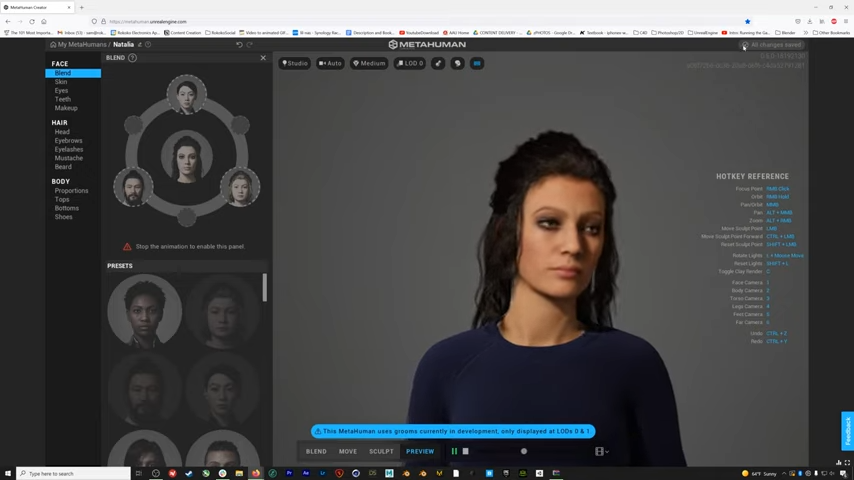Select the top blend circle face

point(186,95)
